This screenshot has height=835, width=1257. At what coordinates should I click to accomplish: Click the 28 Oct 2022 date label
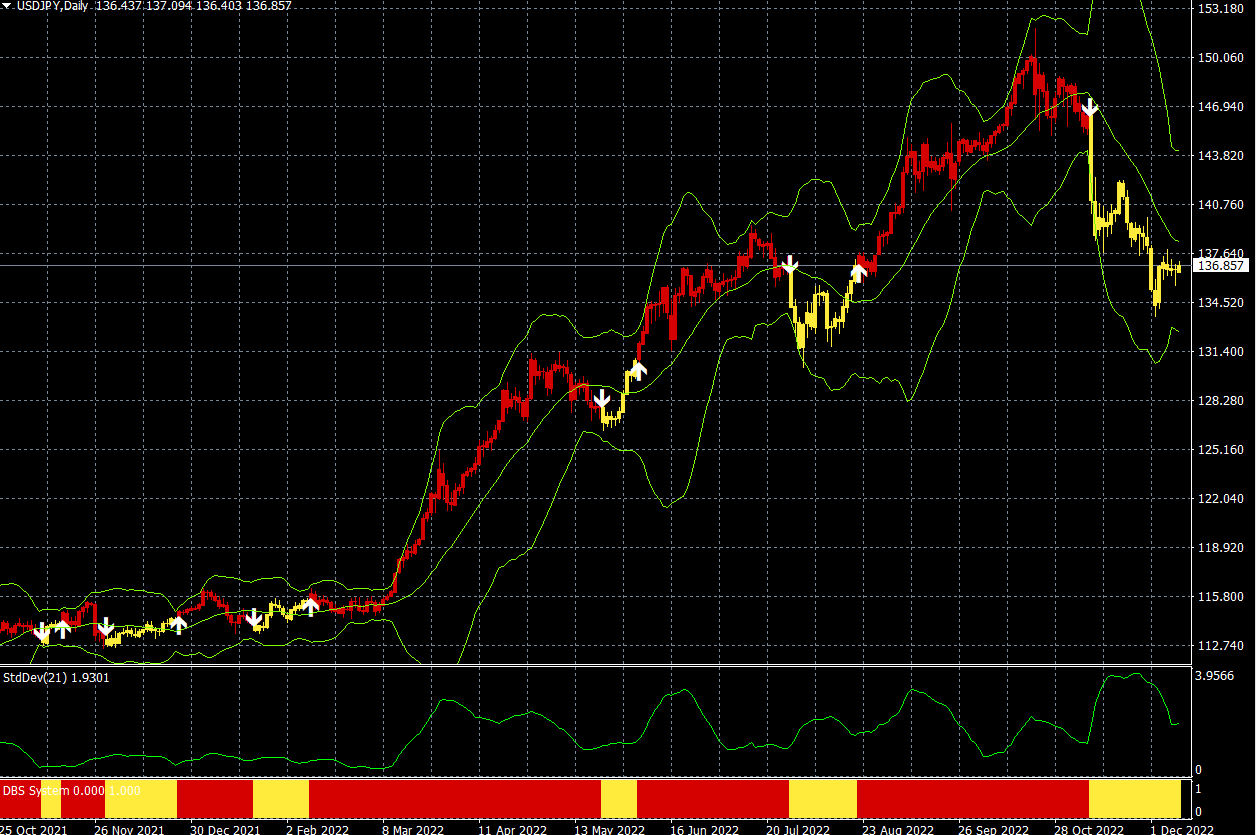tap(1089, 829)
